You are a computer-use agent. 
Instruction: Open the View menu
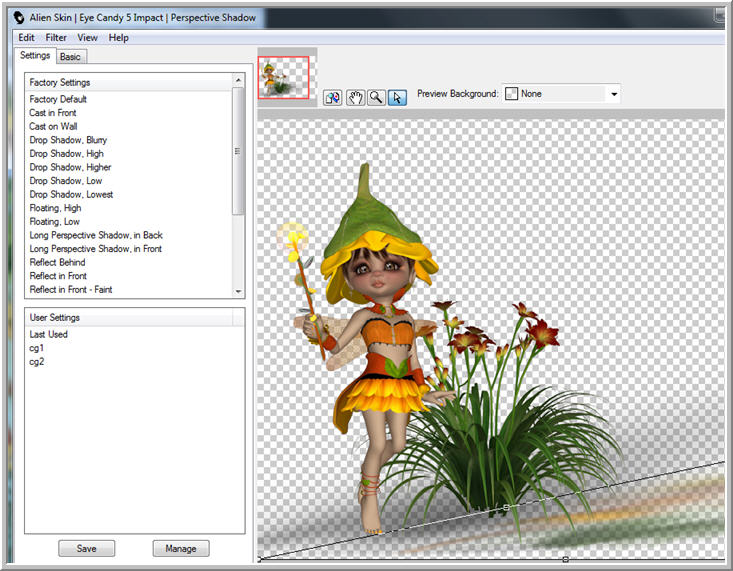[x=87, y=37]
